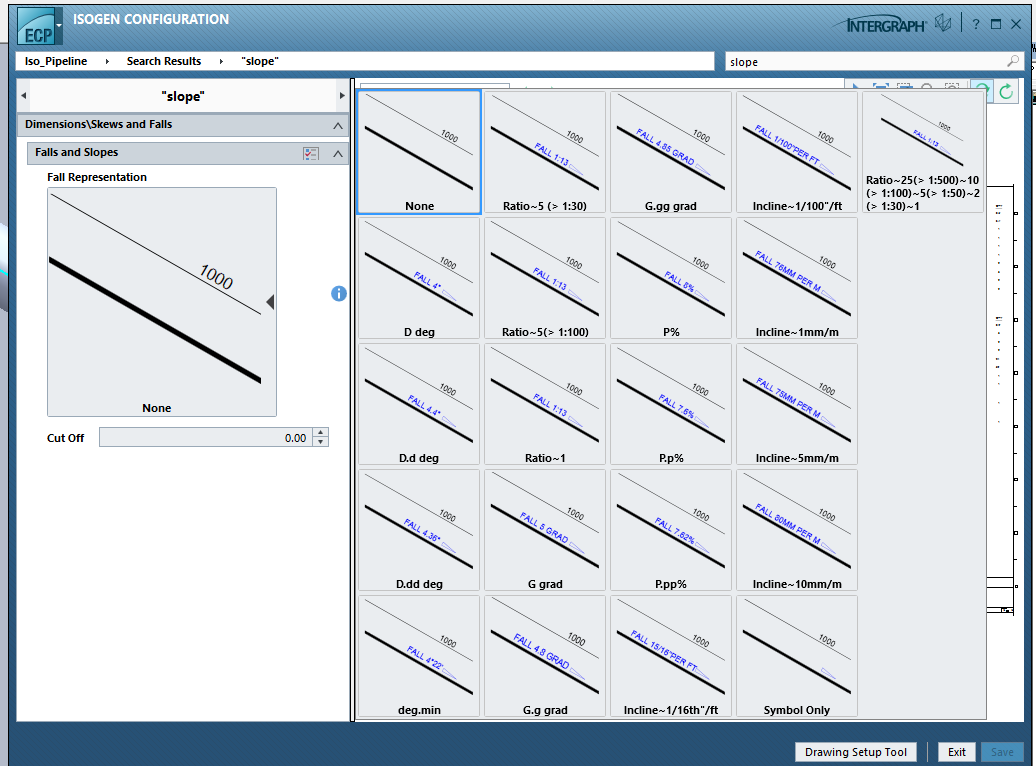
Task: Choose Incline~10mm/m option
Action: (x=797, y=530)
